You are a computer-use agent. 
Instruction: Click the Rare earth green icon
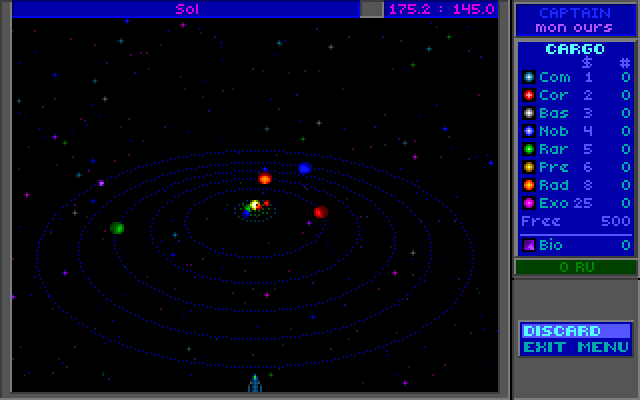[x=529, y=149]
